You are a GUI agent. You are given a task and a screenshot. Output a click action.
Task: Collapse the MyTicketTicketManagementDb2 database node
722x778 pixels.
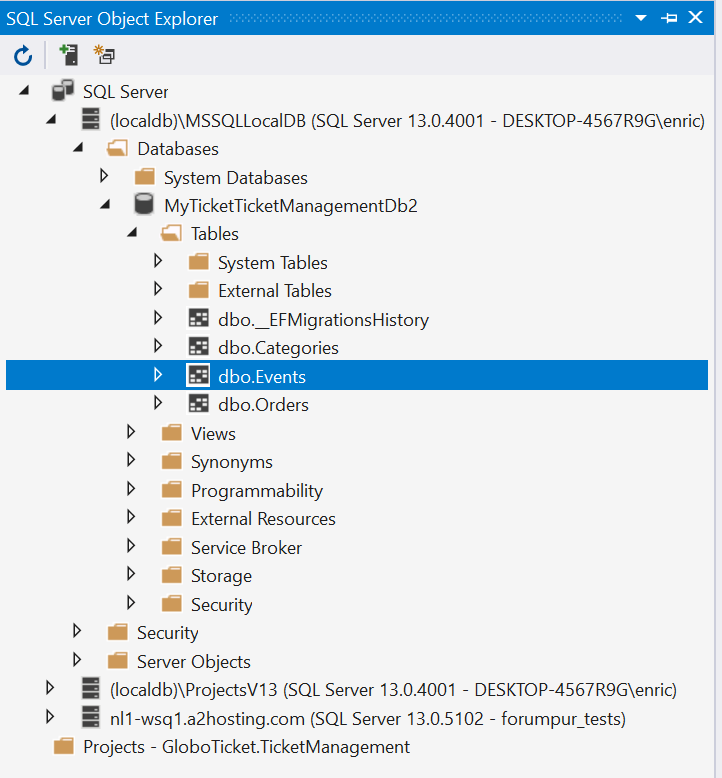105,204
